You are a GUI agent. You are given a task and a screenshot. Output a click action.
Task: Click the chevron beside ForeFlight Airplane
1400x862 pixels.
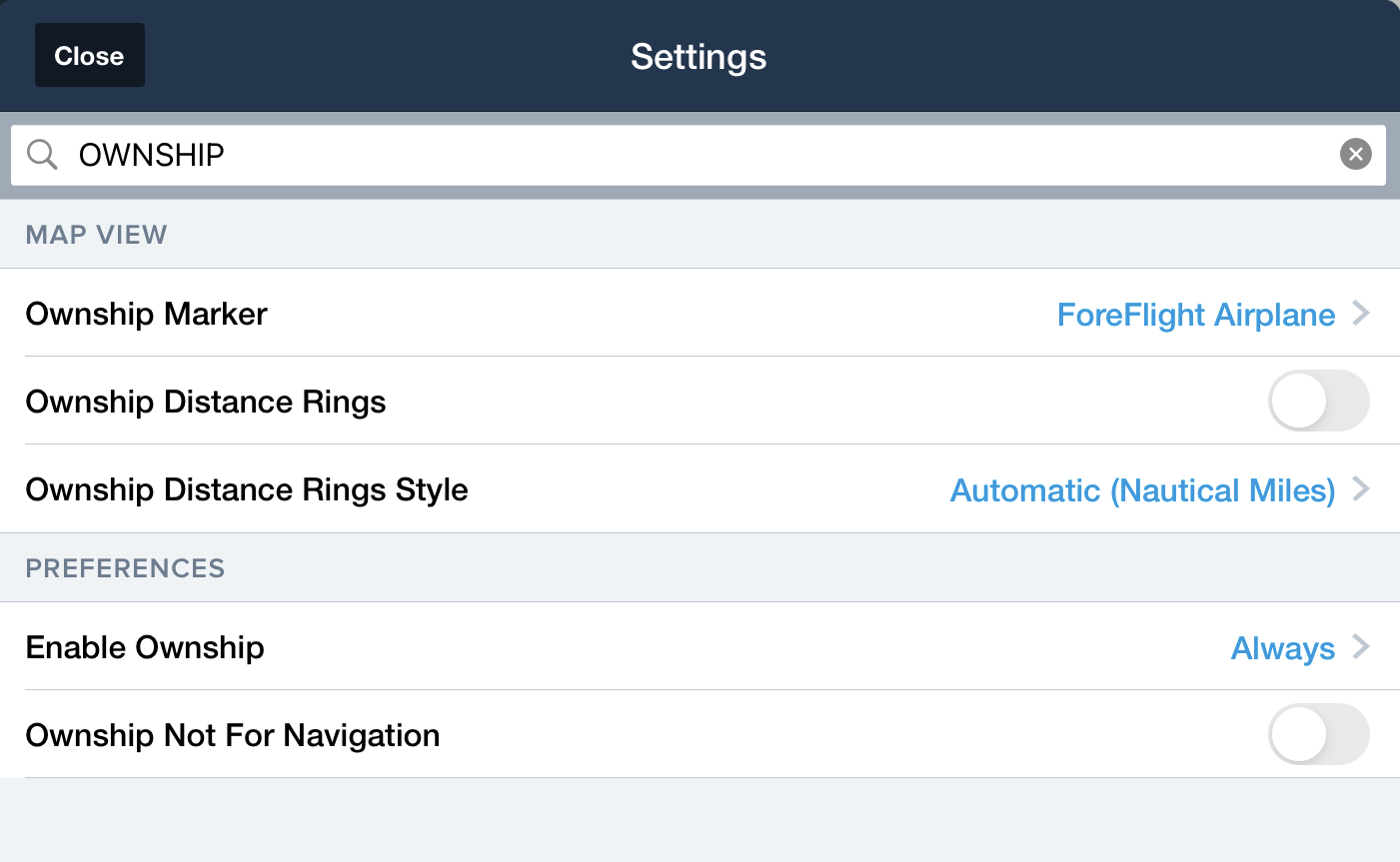1361,314
